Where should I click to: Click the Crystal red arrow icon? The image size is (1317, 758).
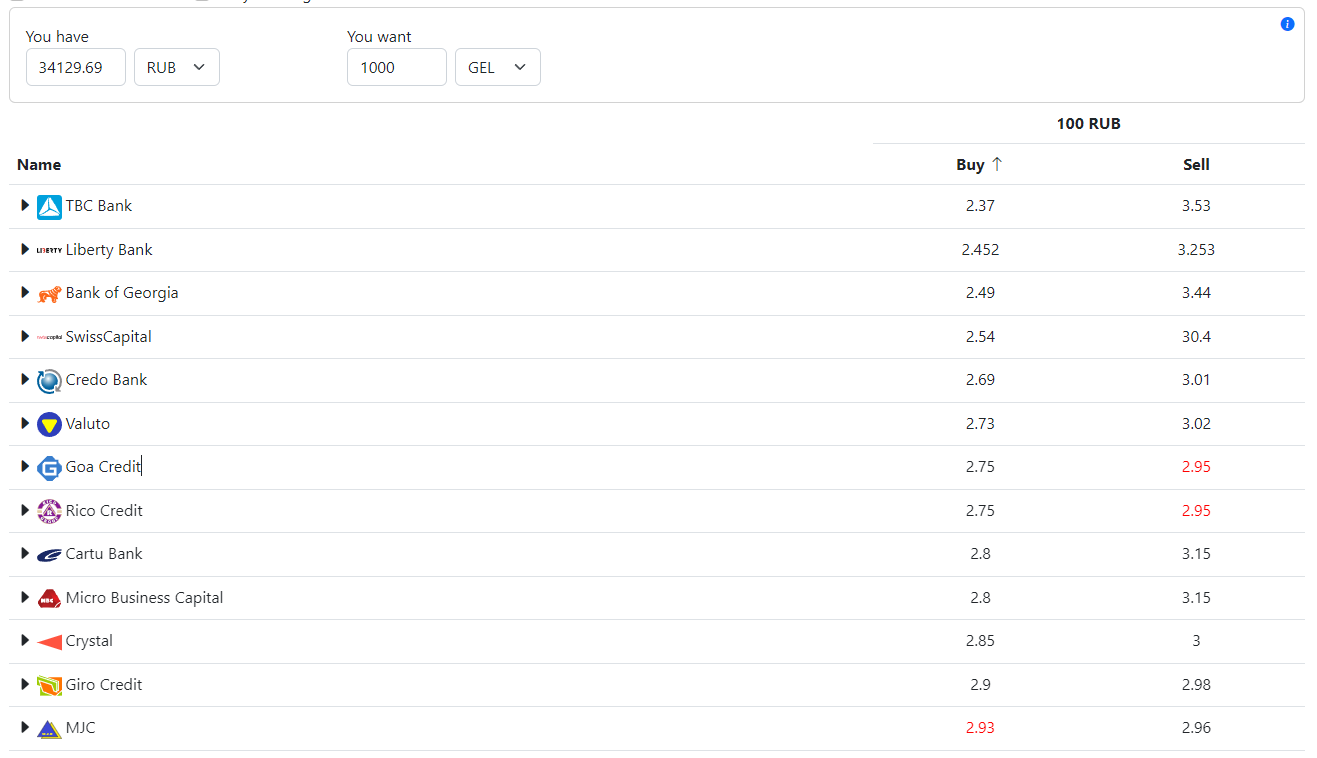pos(49,642)
